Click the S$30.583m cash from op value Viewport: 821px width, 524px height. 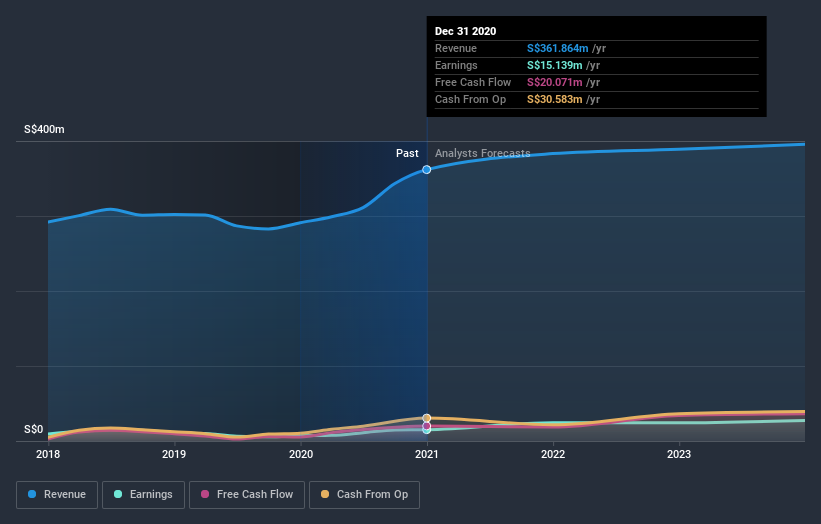point(554,99)
